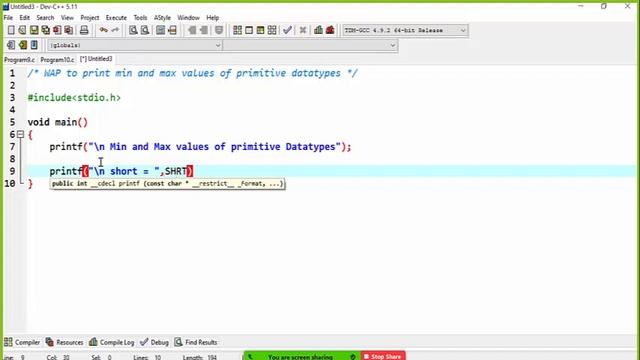Image resolution: width=640 pixels, height=360 pixels.
Task: Click the Compile & Run toolbar icon
Action: coord(260,30)
